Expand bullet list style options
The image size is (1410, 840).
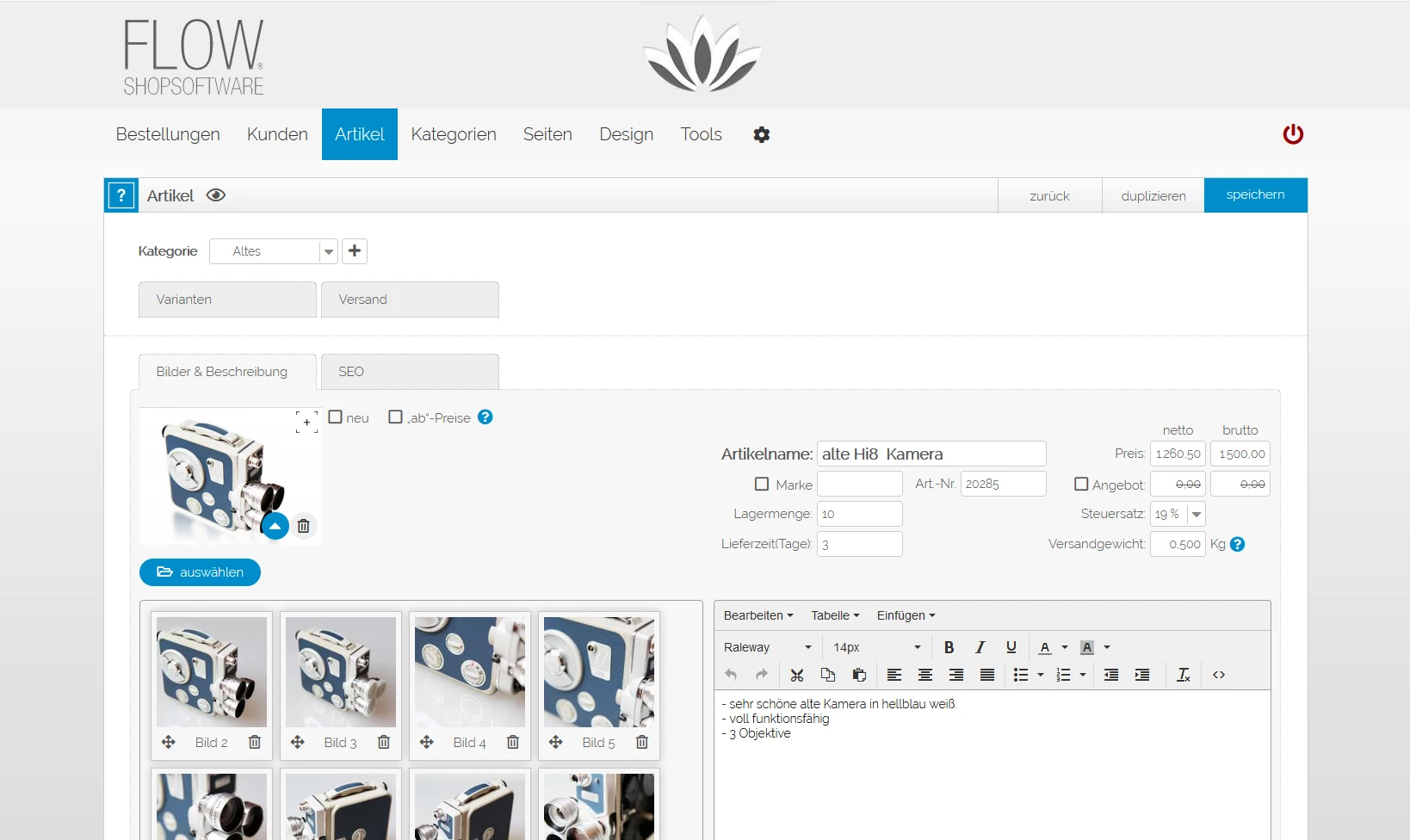pyautogui.click(x=1041, y=675)
